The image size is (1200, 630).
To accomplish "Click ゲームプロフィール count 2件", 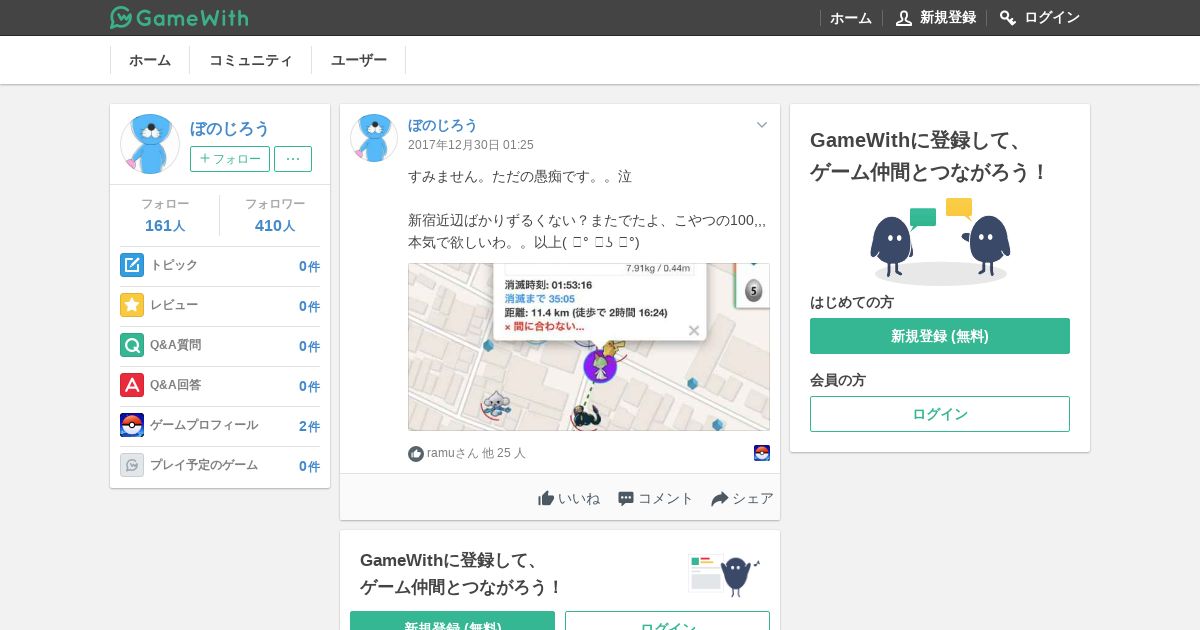I will coord(309,426).
